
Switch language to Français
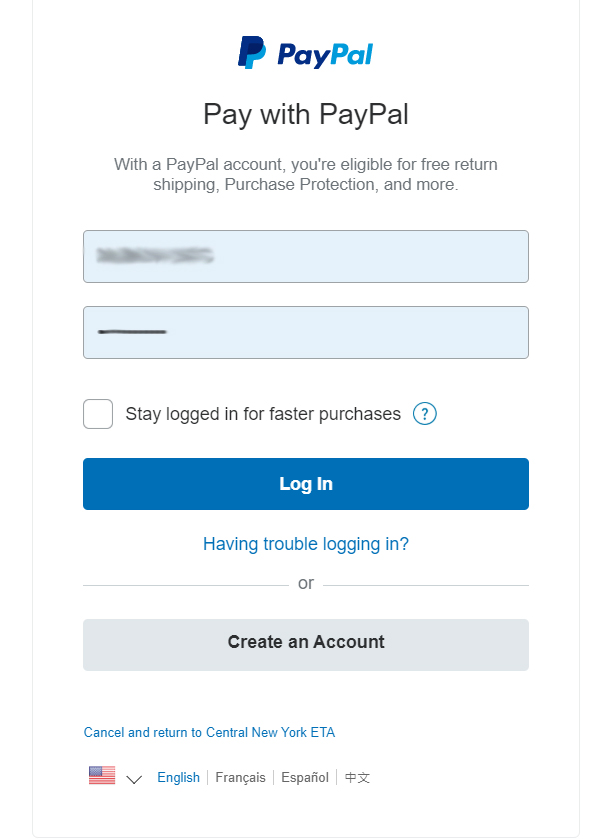(x=240, y=777)
